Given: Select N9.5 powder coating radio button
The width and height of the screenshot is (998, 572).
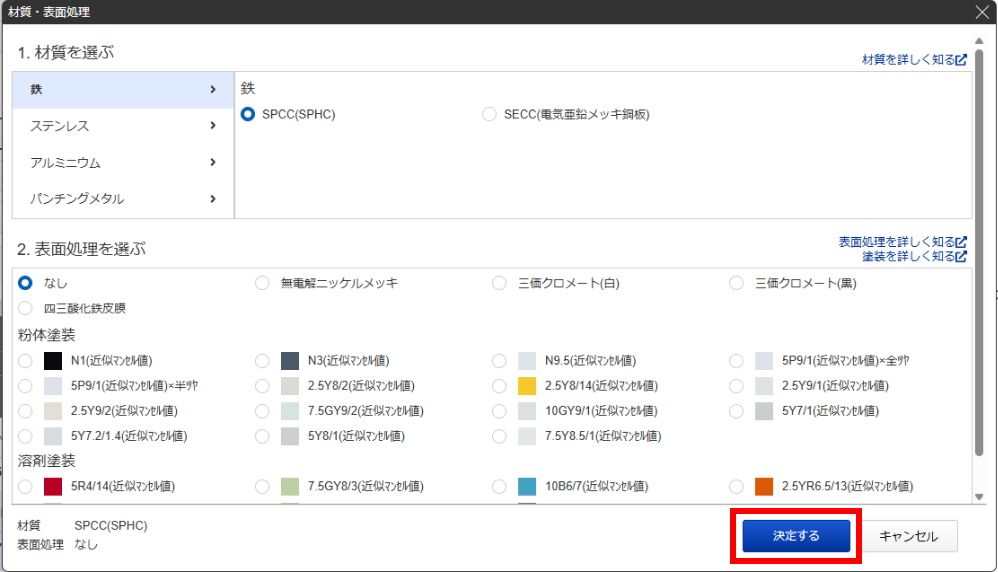Looking at the screenshot, I should pyautogui.click(x=500, y=361).
